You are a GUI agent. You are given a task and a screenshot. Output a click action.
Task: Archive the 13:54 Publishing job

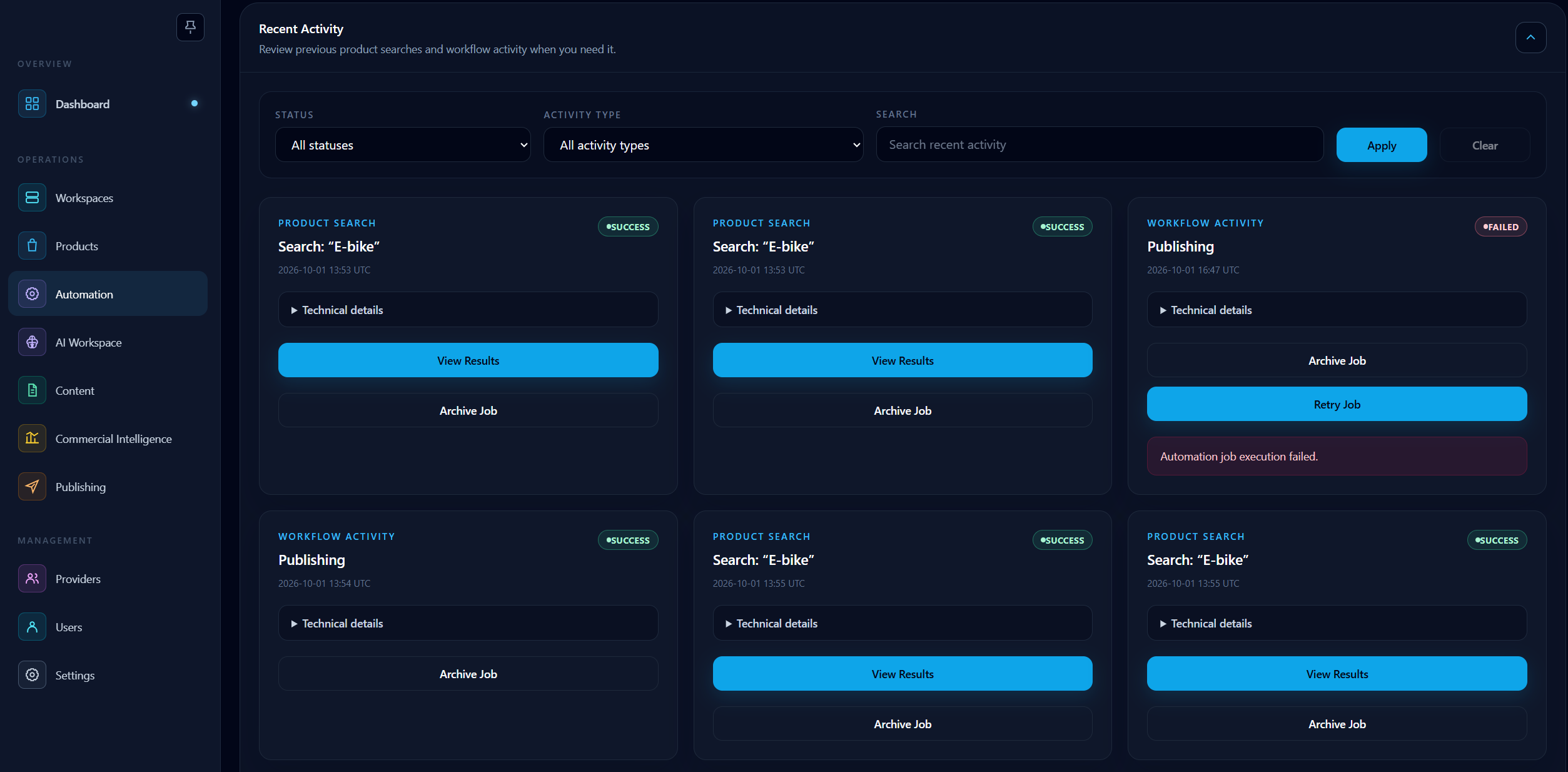click(468, 674)
